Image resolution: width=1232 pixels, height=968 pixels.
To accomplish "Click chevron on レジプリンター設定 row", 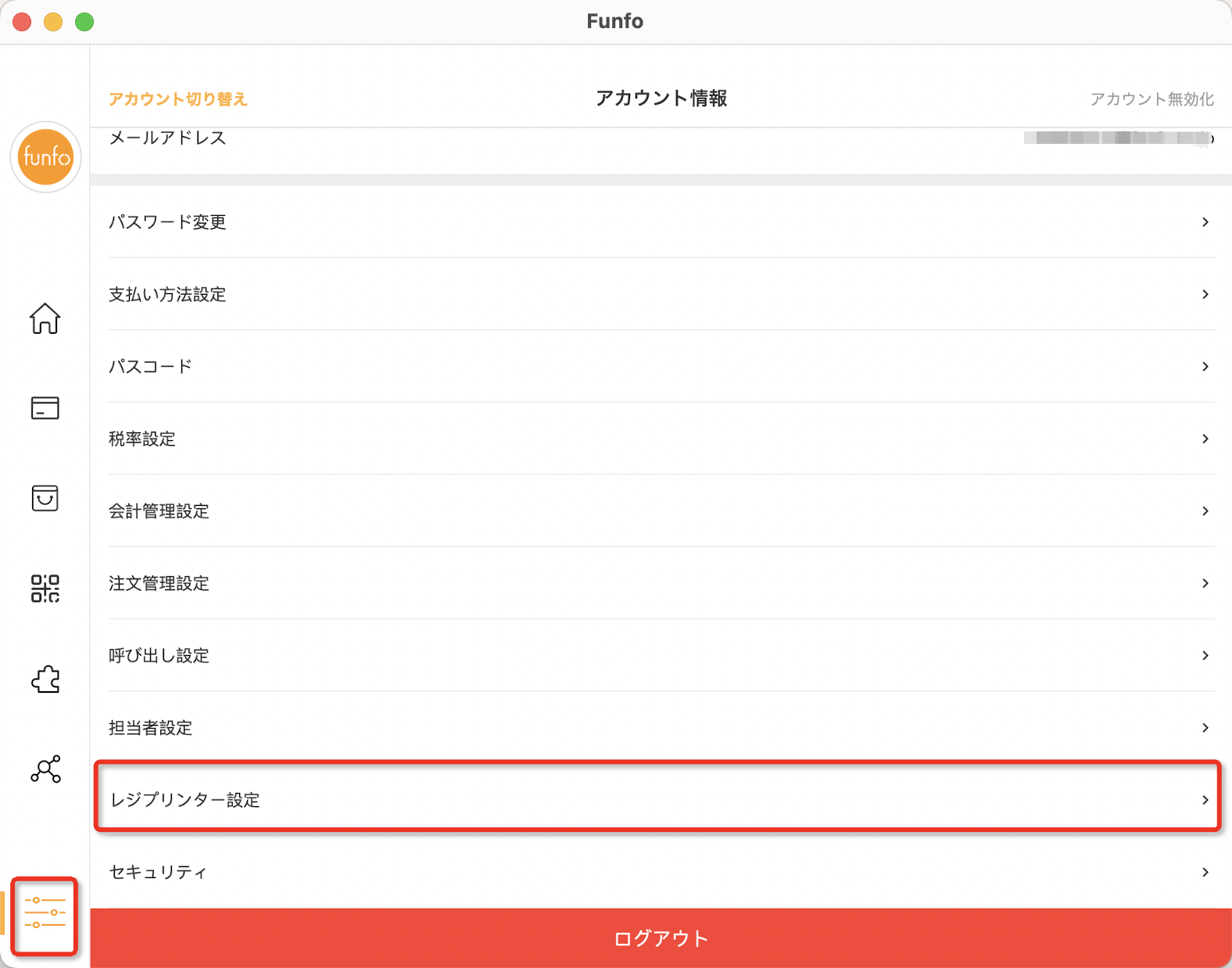I will pos(1205,799).
